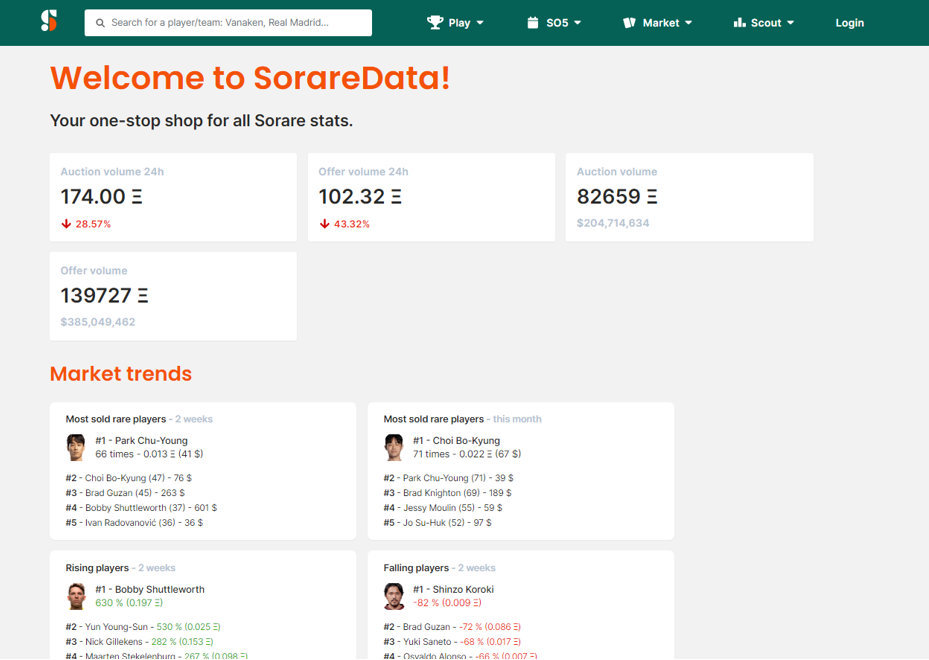The image size is (929, 660).
Task: Click the 174.00 Ξ value
Action: tap(101, 197)
